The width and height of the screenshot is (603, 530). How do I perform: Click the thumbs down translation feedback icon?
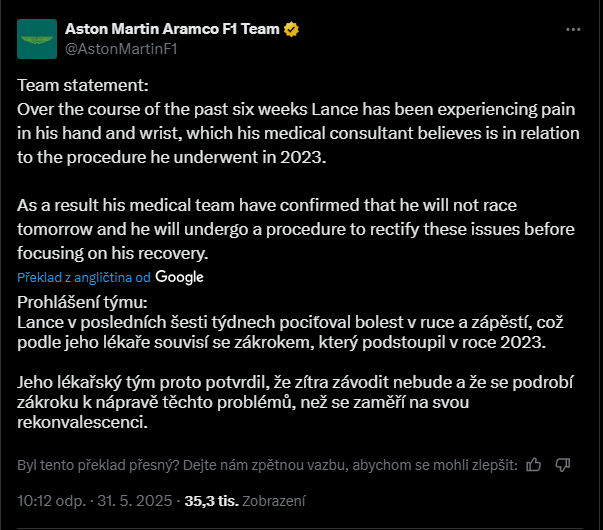(563, 465)
